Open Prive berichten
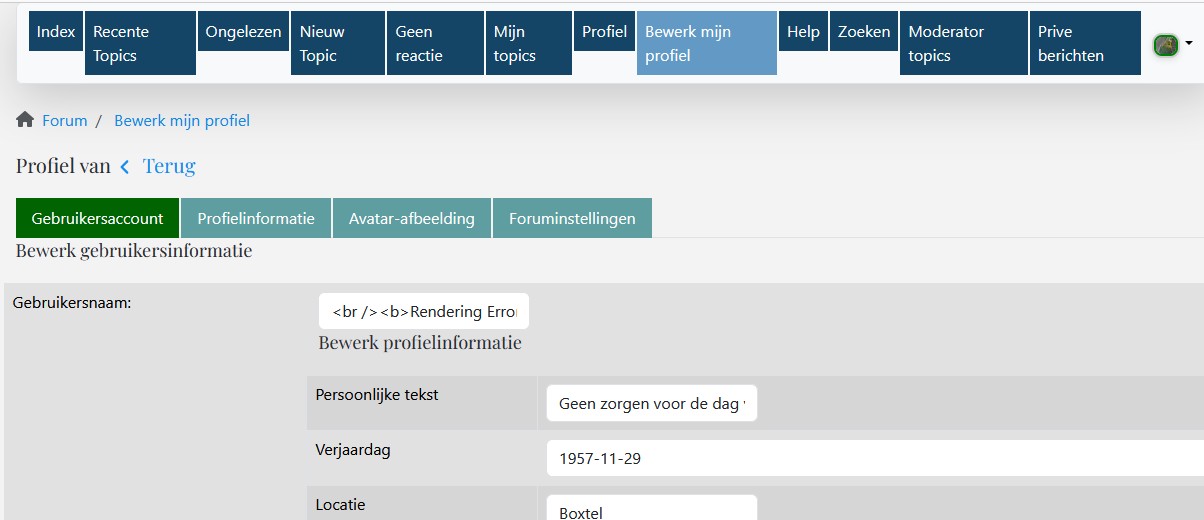 click(x=1084, y=44)
